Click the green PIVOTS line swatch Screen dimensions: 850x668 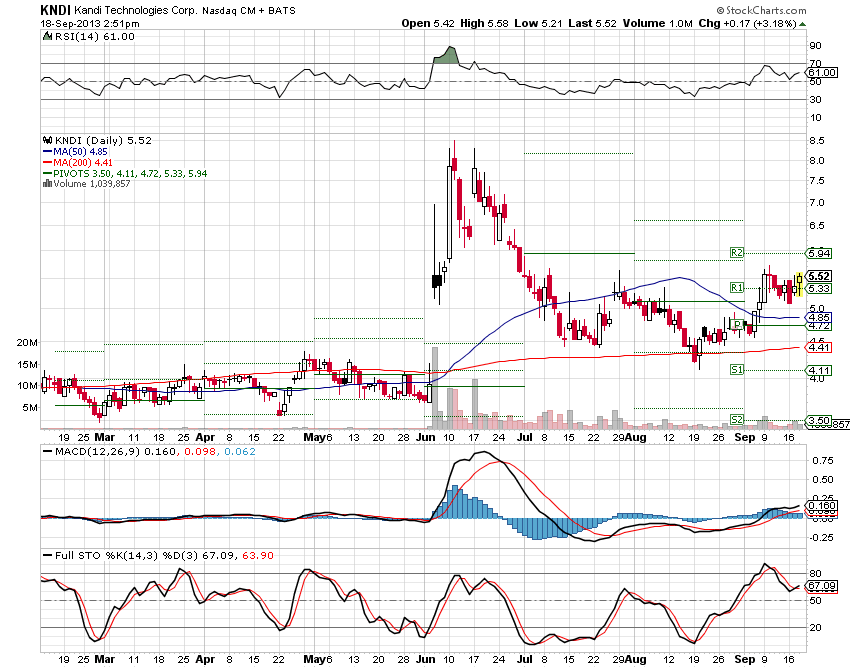pyautogui.click(x=47, y=174)
